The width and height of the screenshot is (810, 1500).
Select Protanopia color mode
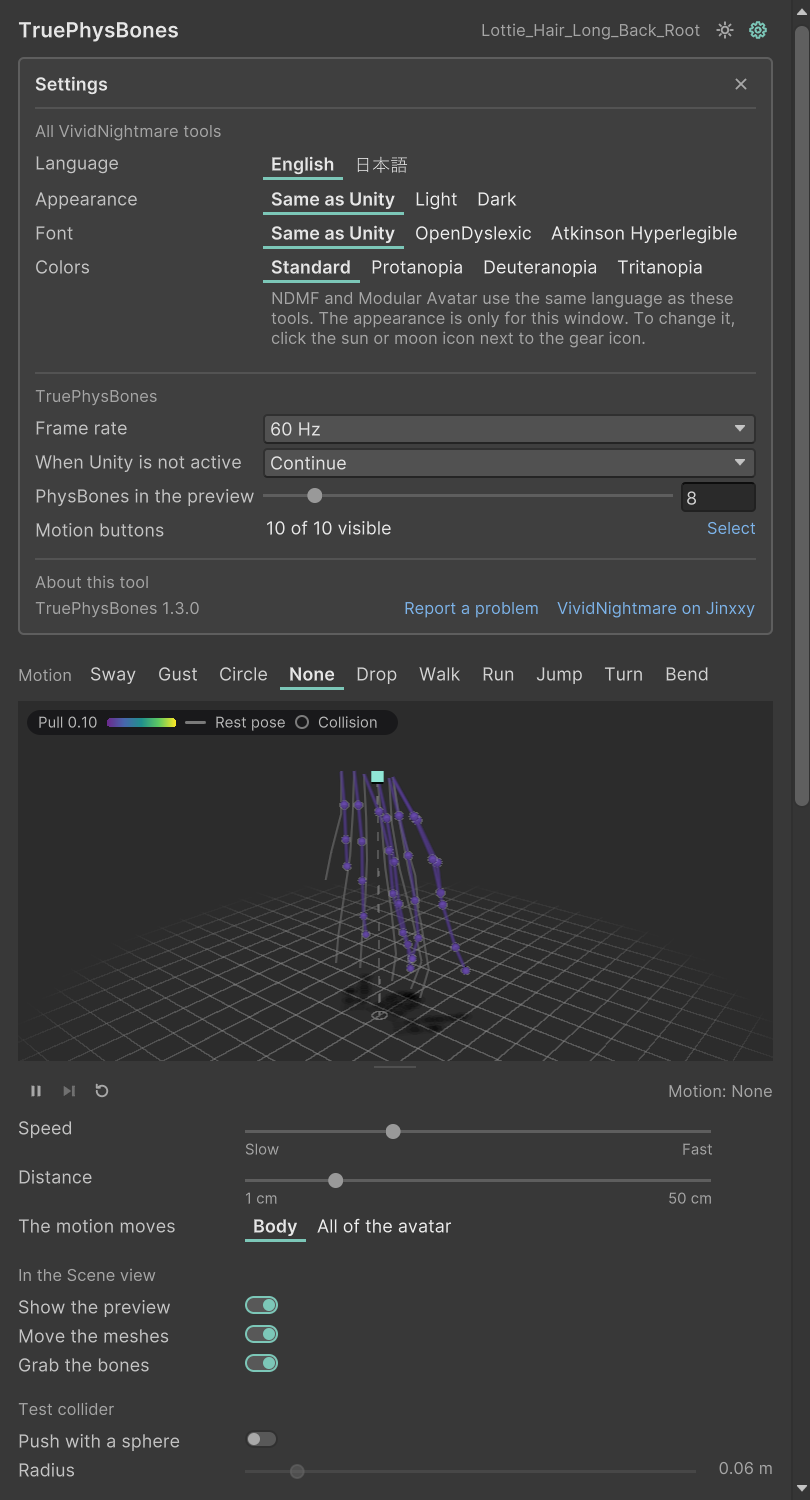(417, 267)
